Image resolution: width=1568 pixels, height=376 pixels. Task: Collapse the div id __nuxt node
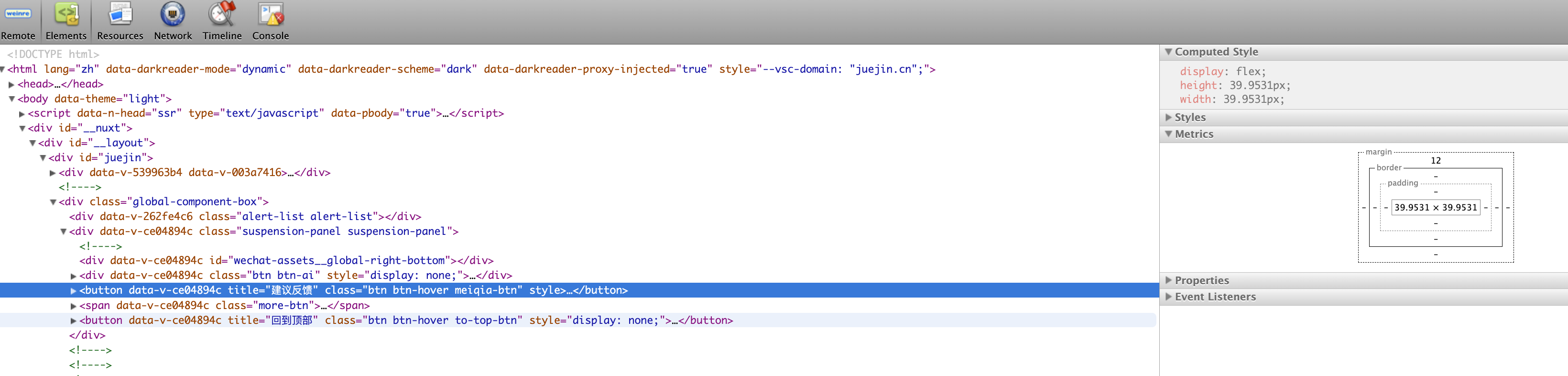(x=22, y=129)
